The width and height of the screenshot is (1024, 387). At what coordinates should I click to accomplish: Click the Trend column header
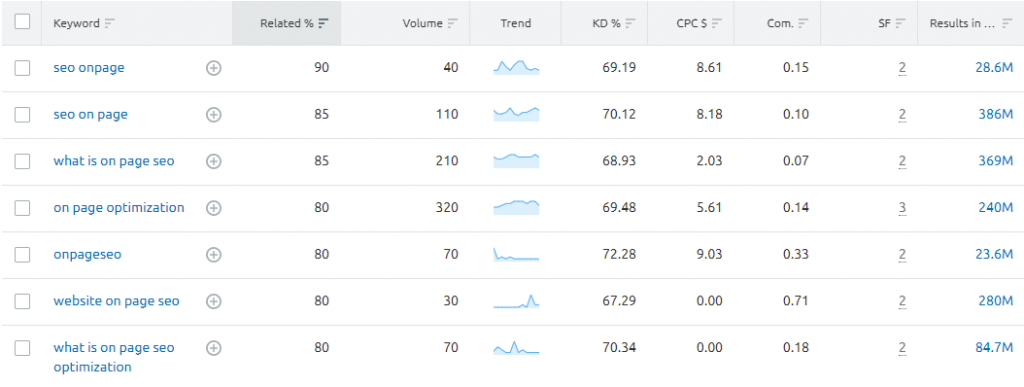pos(516,23)
